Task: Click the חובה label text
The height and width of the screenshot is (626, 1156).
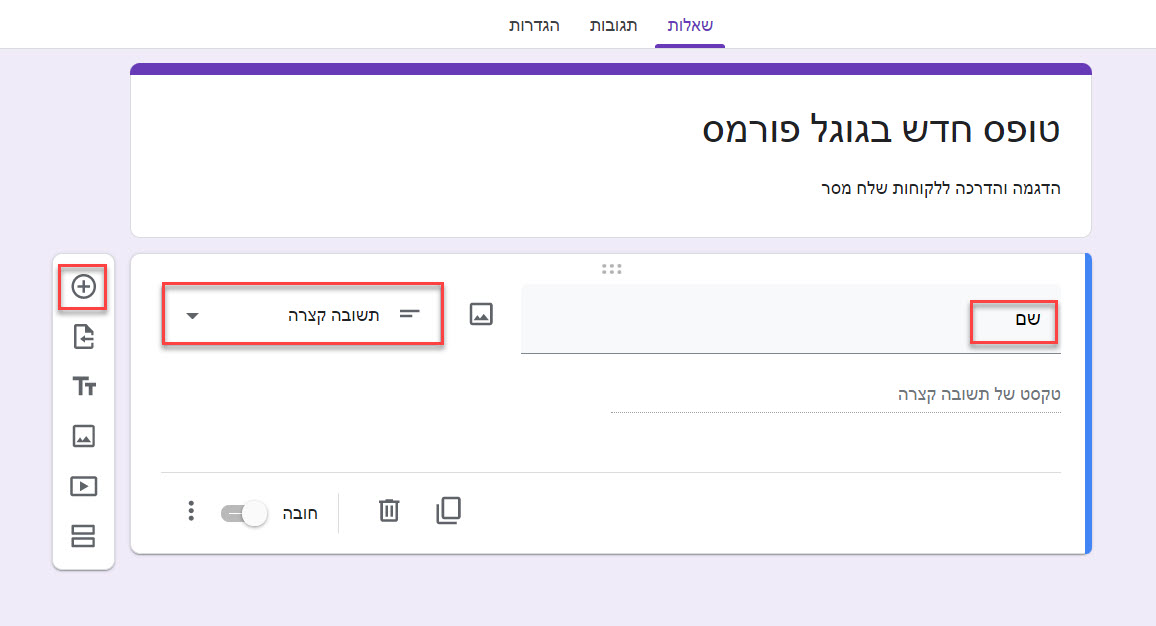Action: tap(300, 513)
